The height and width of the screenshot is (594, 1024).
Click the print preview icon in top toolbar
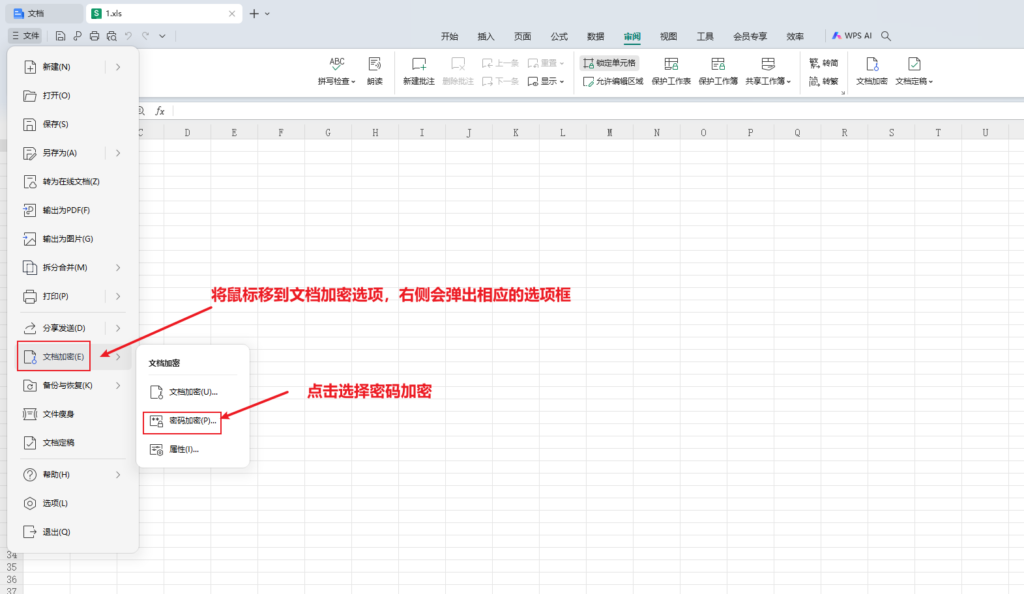click(110, 36)
